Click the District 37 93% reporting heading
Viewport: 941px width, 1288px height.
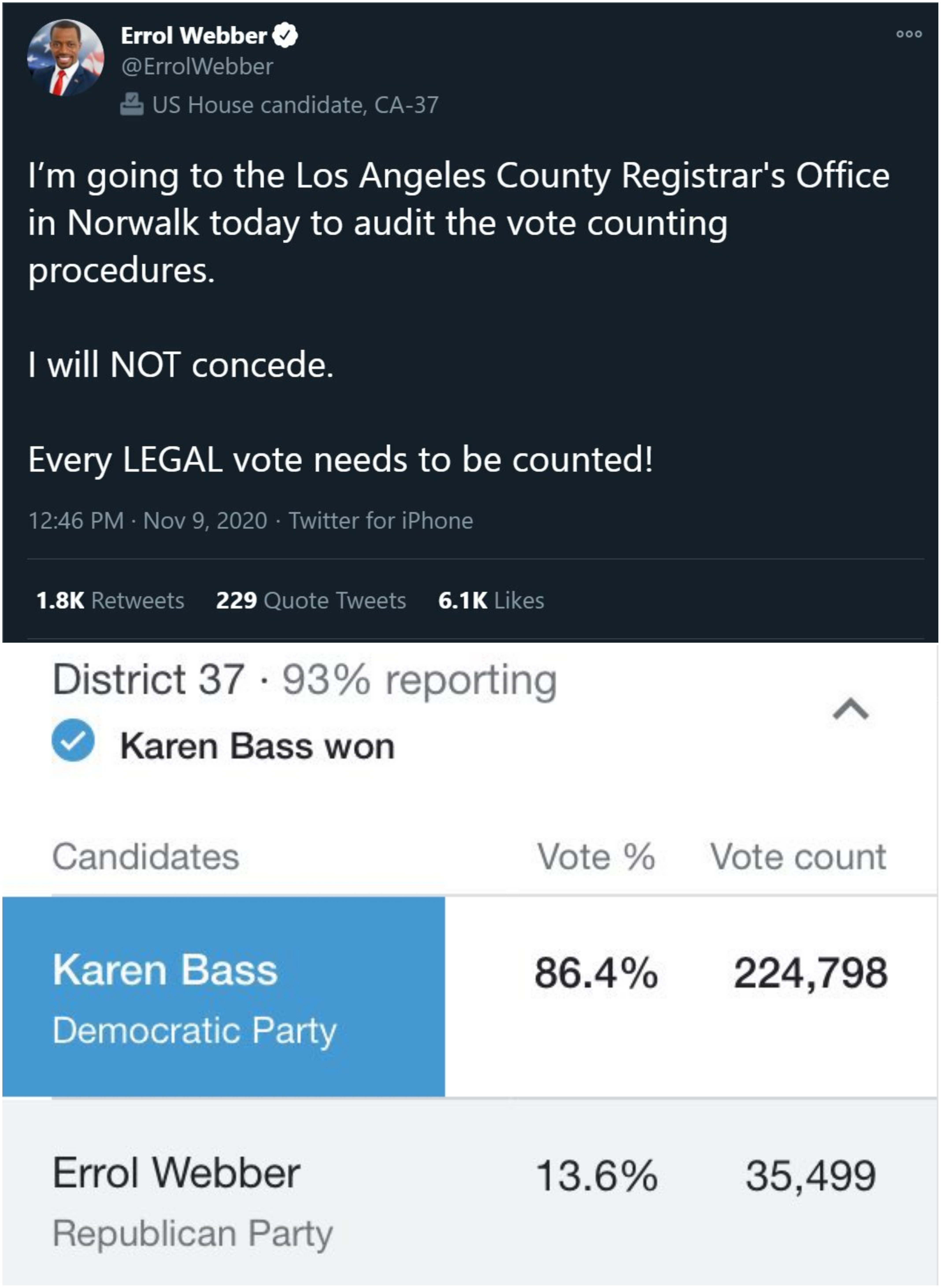pyautogui.click(x=304, y=680)
